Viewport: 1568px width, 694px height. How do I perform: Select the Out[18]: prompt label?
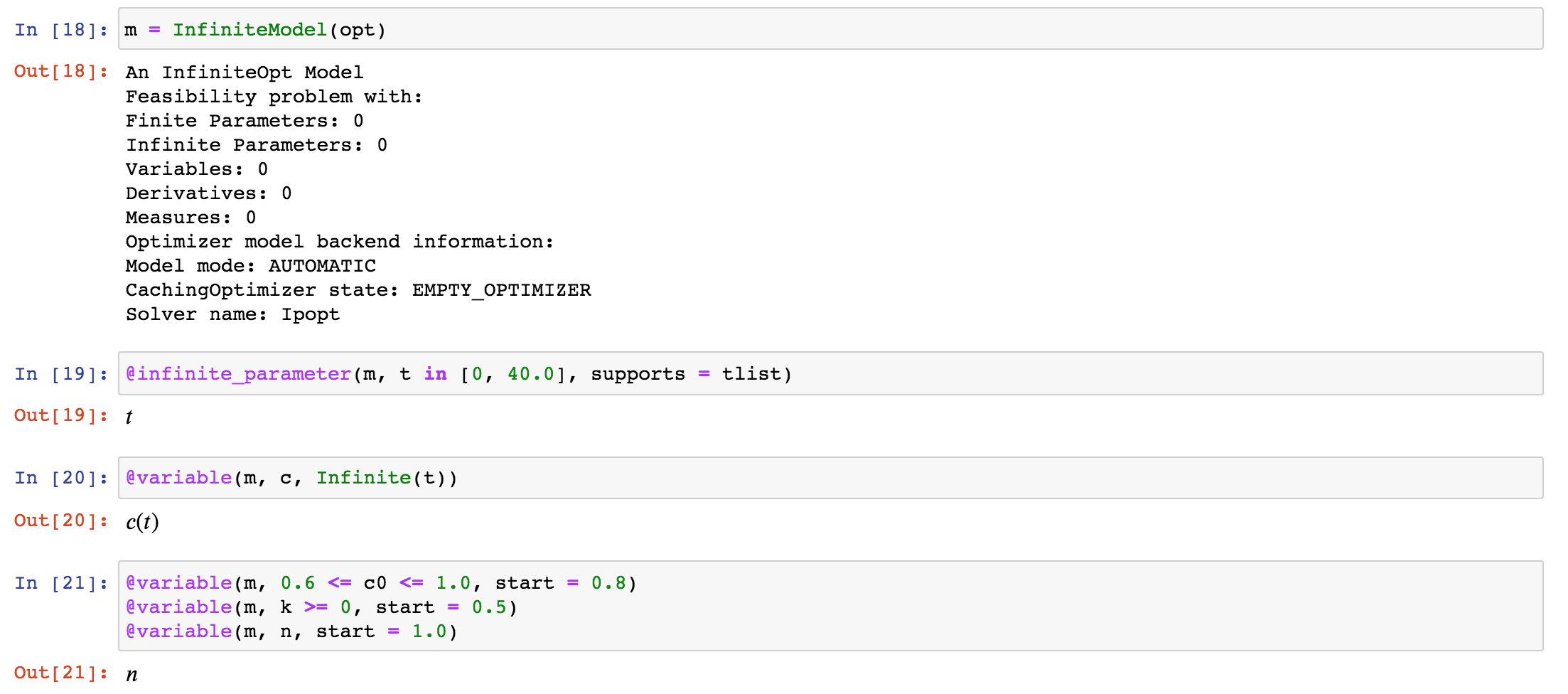coord(61,71)
